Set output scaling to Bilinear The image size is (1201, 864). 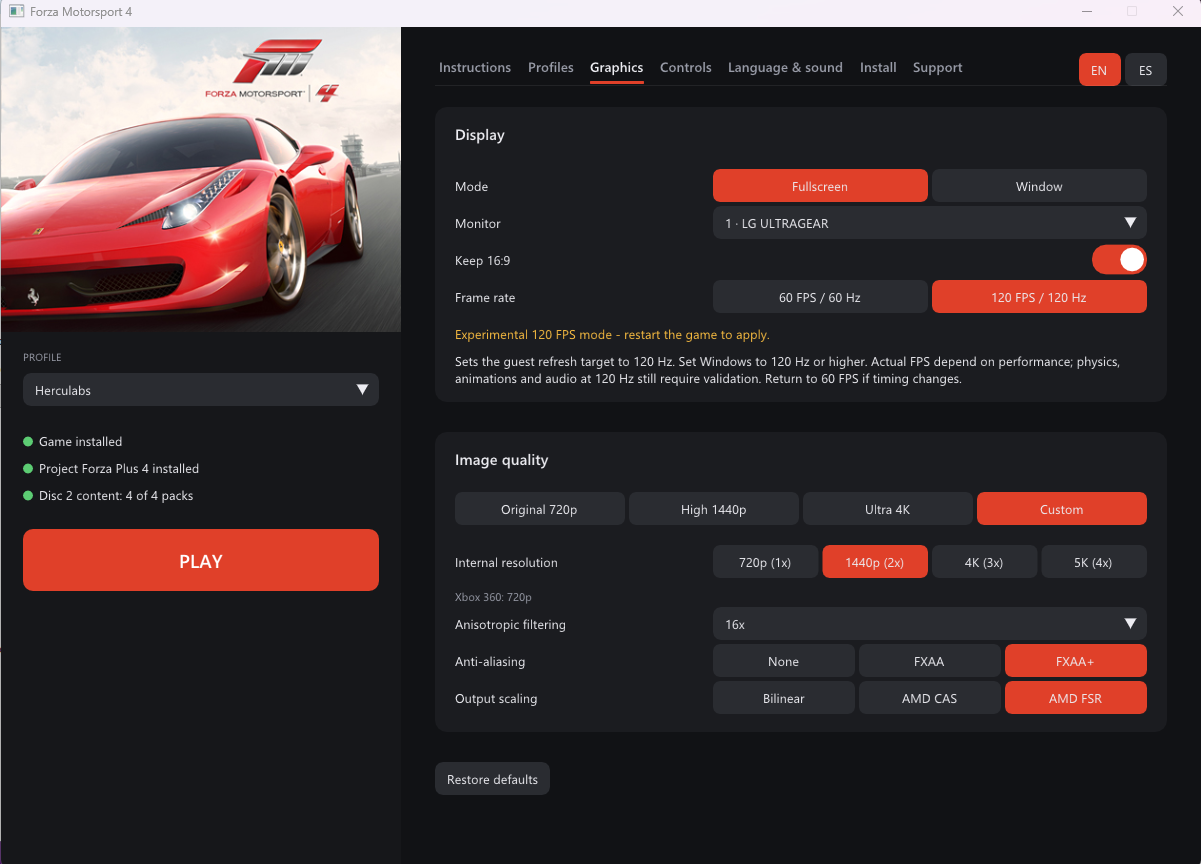784,698
